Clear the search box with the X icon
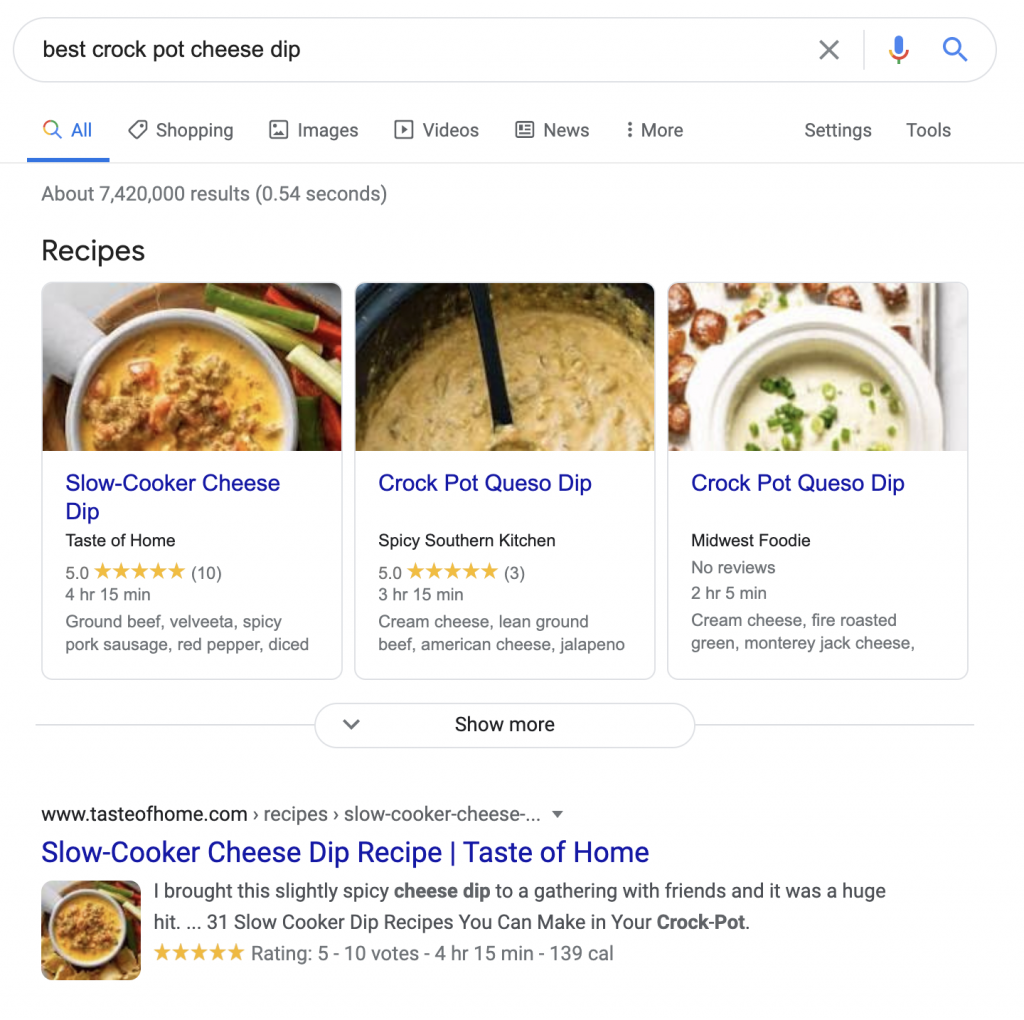 coord(829,50)
